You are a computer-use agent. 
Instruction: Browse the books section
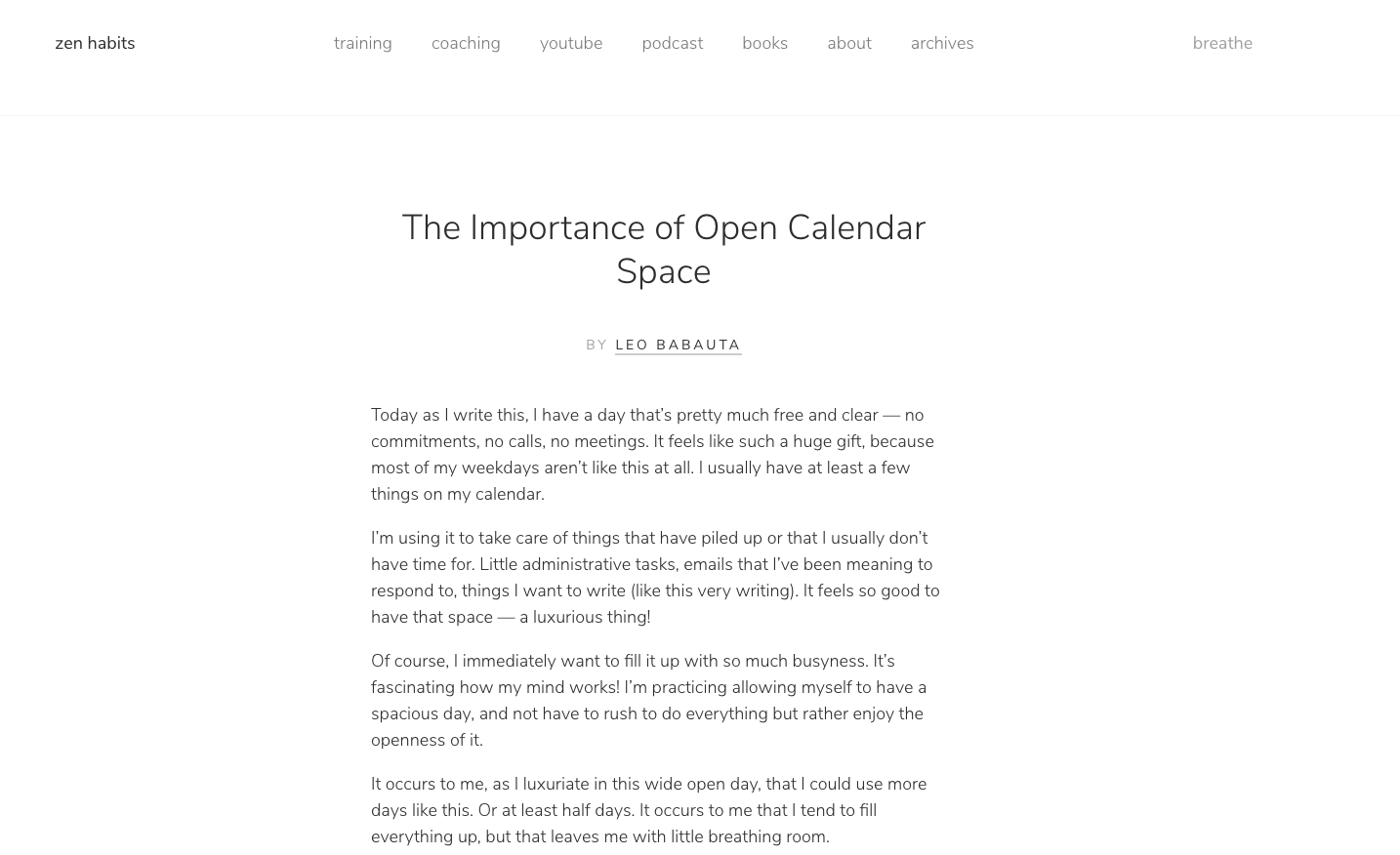(764, 43)
